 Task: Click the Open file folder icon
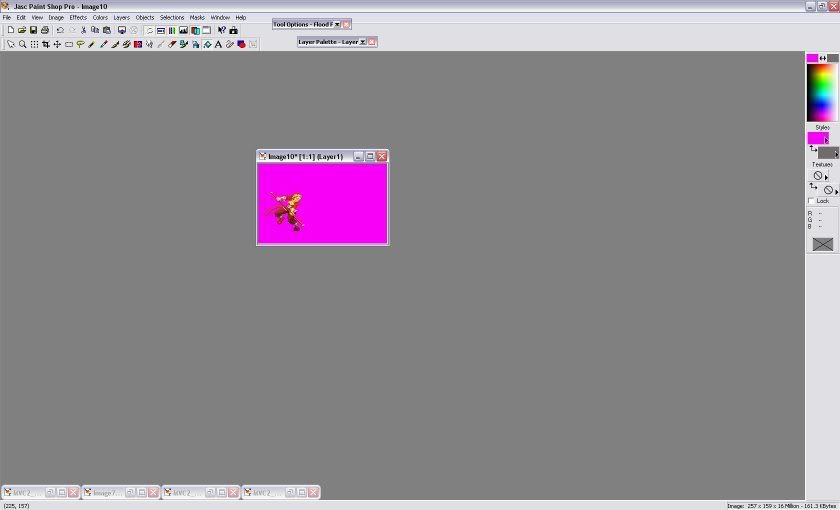tap(22, 31)
